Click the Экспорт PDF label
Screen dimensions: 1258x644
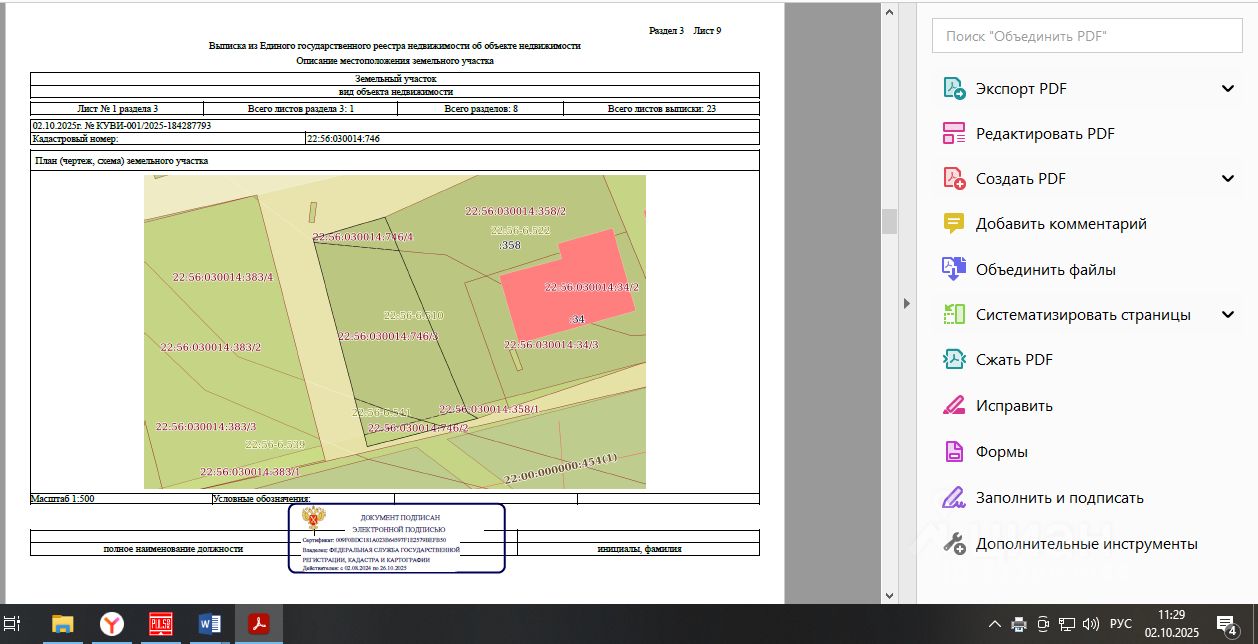coord(1021,89)
